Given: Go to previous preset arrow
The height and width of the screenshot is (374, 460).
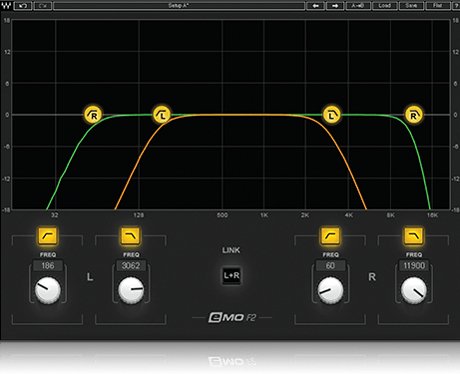Looking at the screenshot, I should click(315, 6).
